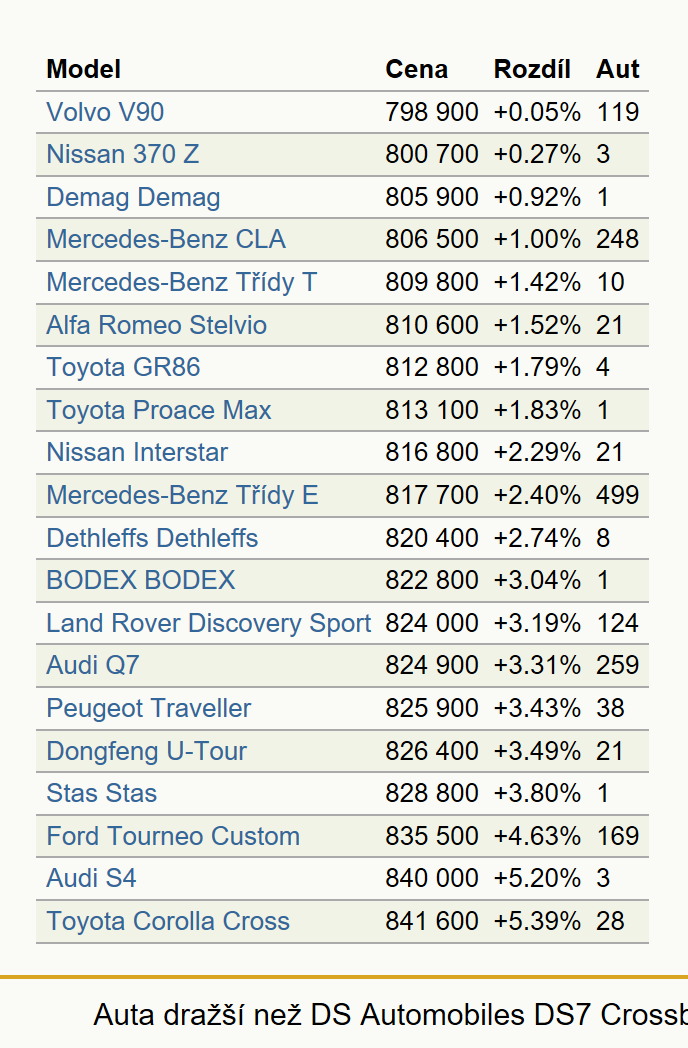Select the Audi Q7 link
The image size is (688, 1048).
pos(93,665)
